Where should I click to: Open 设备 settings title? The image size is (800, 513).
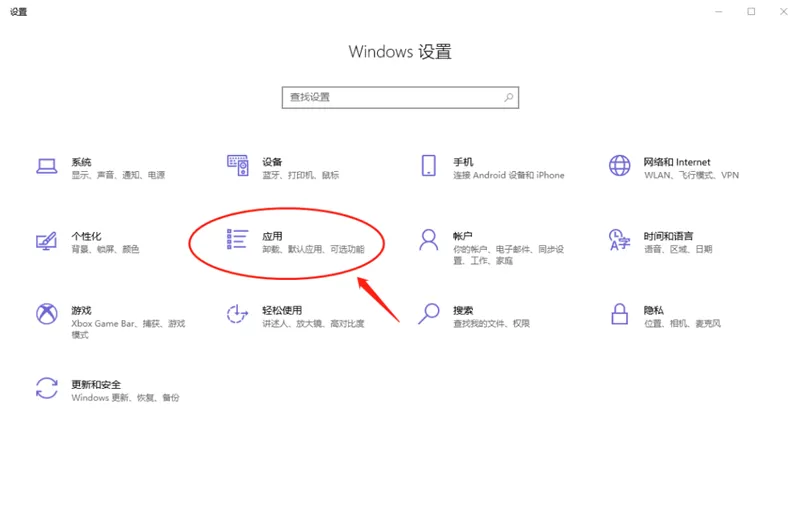point(272,162)
